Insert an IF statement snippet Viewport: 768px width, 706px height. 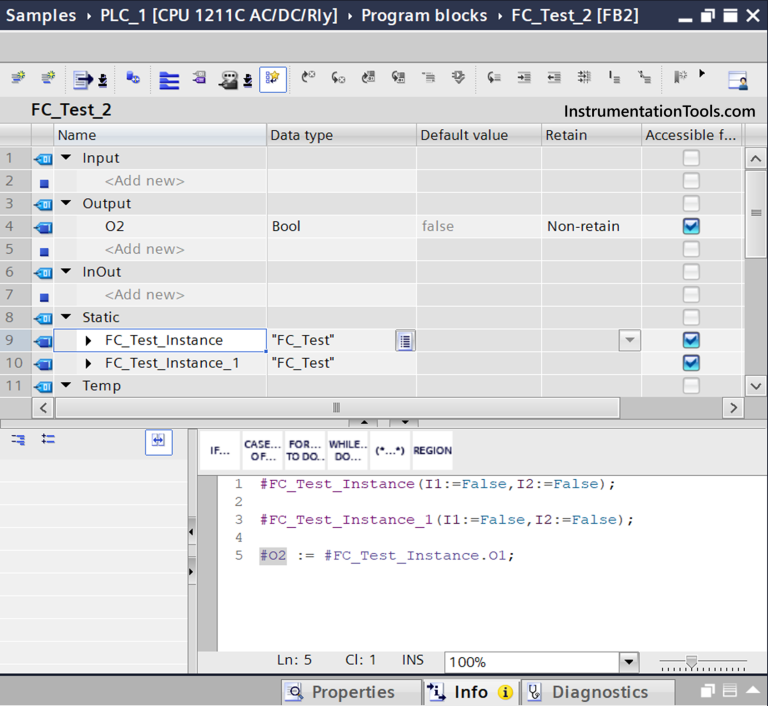click(220, 451)
